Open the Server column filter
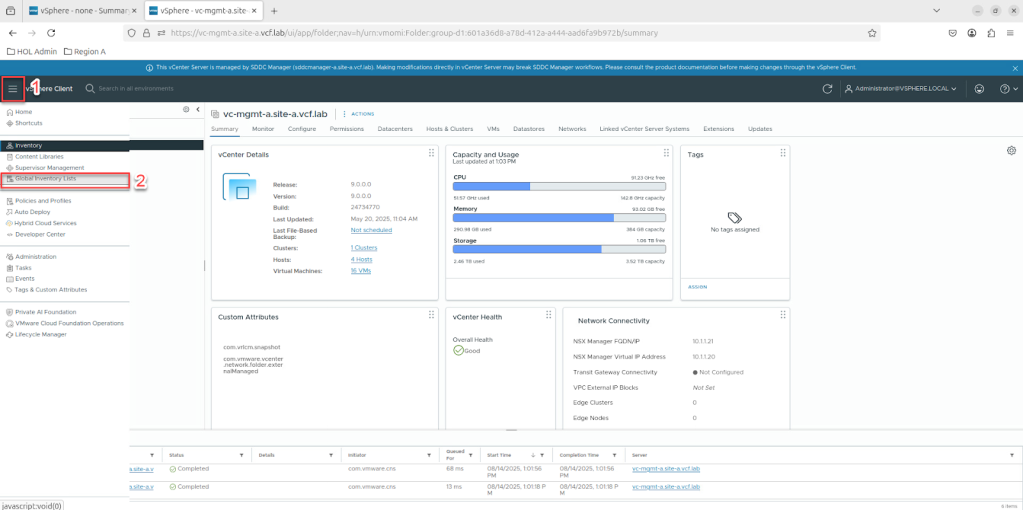 tap(1012, 455)
